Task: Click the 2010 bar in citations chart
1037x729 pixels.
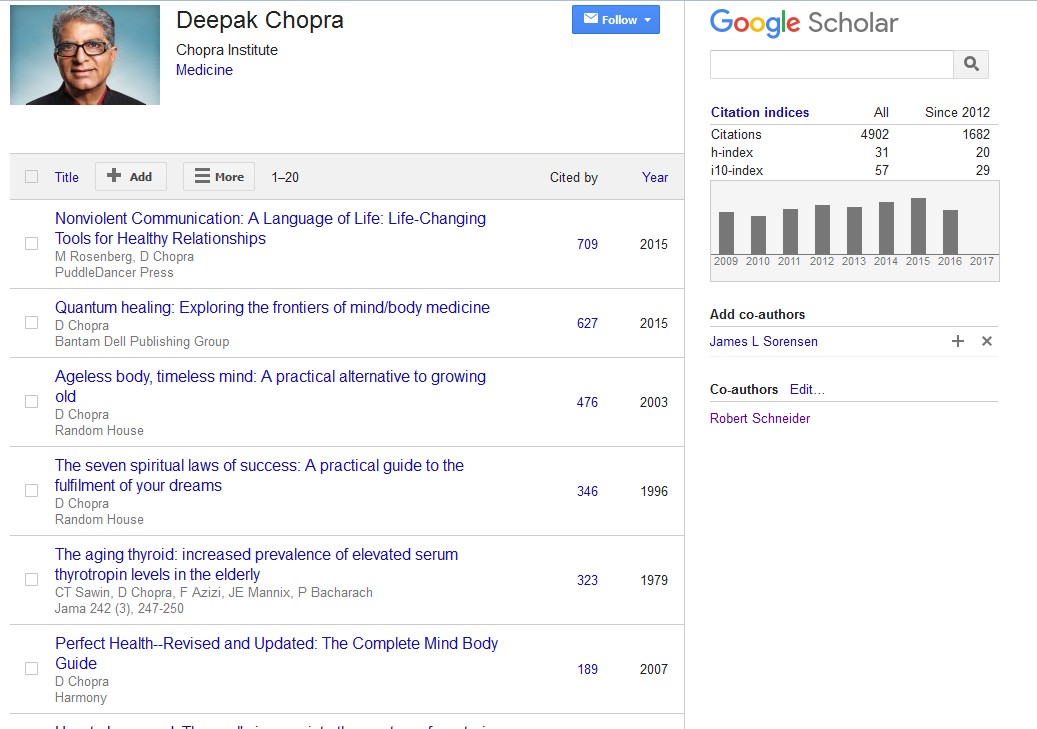Action: pyautogui.click(x=759, y=235)
